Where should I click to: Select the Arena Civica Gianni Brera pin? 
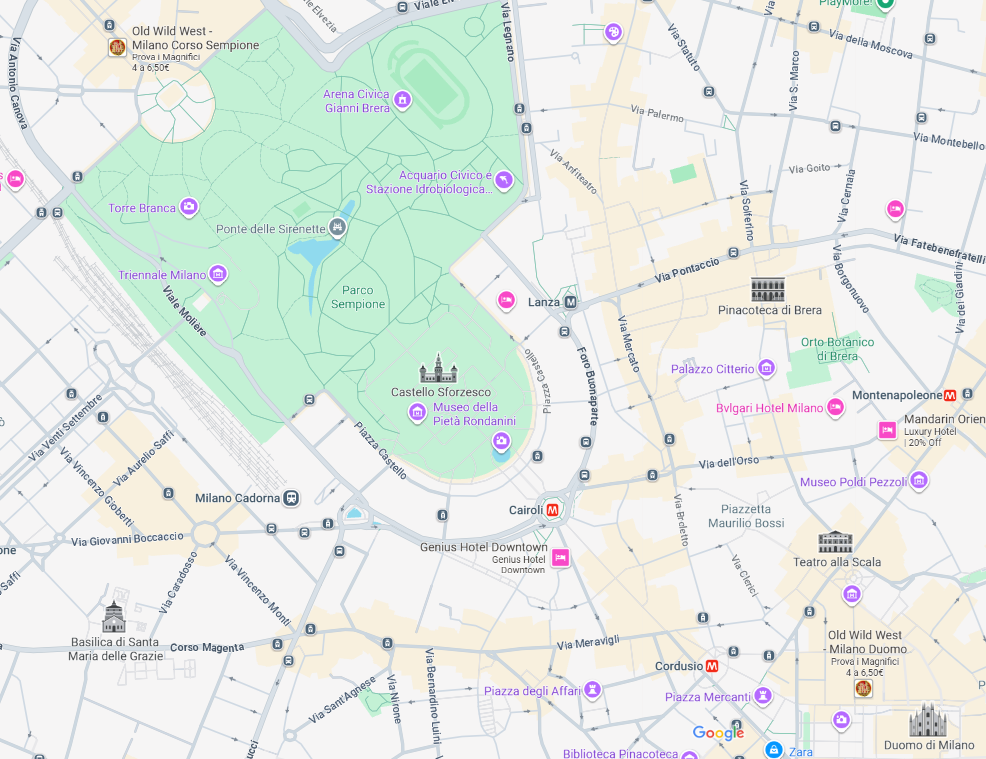402,100
